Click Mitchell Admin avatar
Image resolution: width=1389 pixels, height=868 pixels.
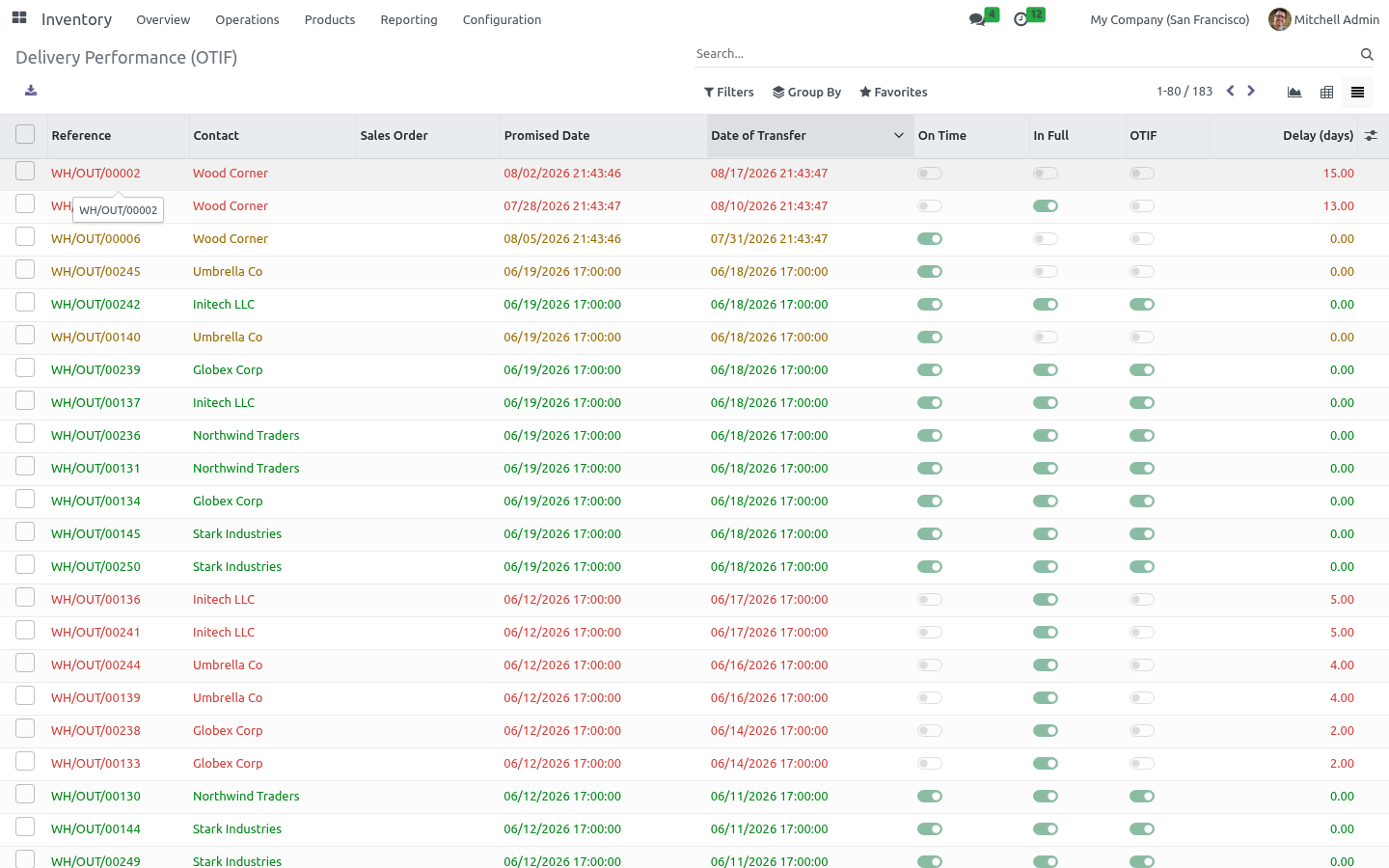point(1280,19)
